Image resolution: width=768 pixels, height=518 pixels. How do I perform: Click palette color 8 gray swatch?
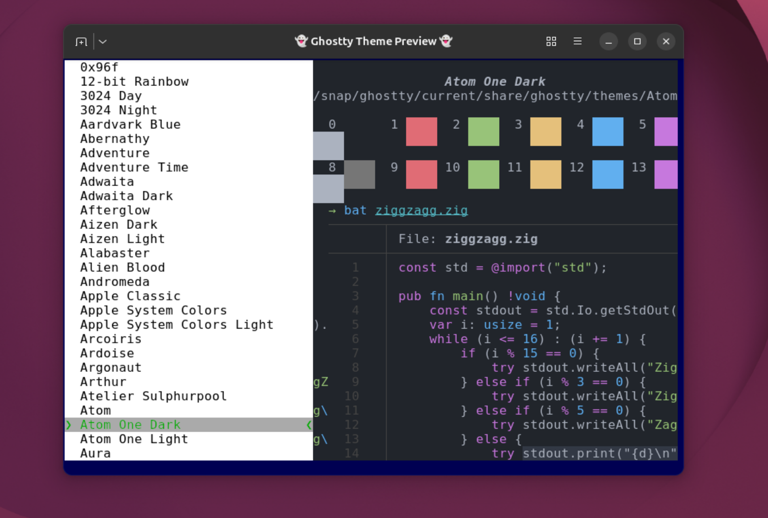click(360, 174)
